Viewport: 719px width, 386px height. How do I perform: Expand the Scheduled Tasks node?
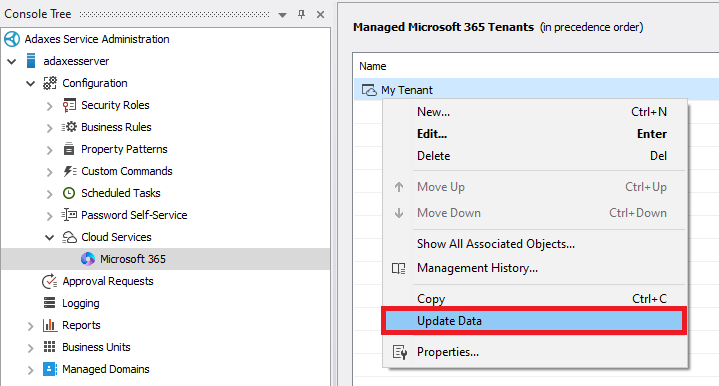pos(50,194)
